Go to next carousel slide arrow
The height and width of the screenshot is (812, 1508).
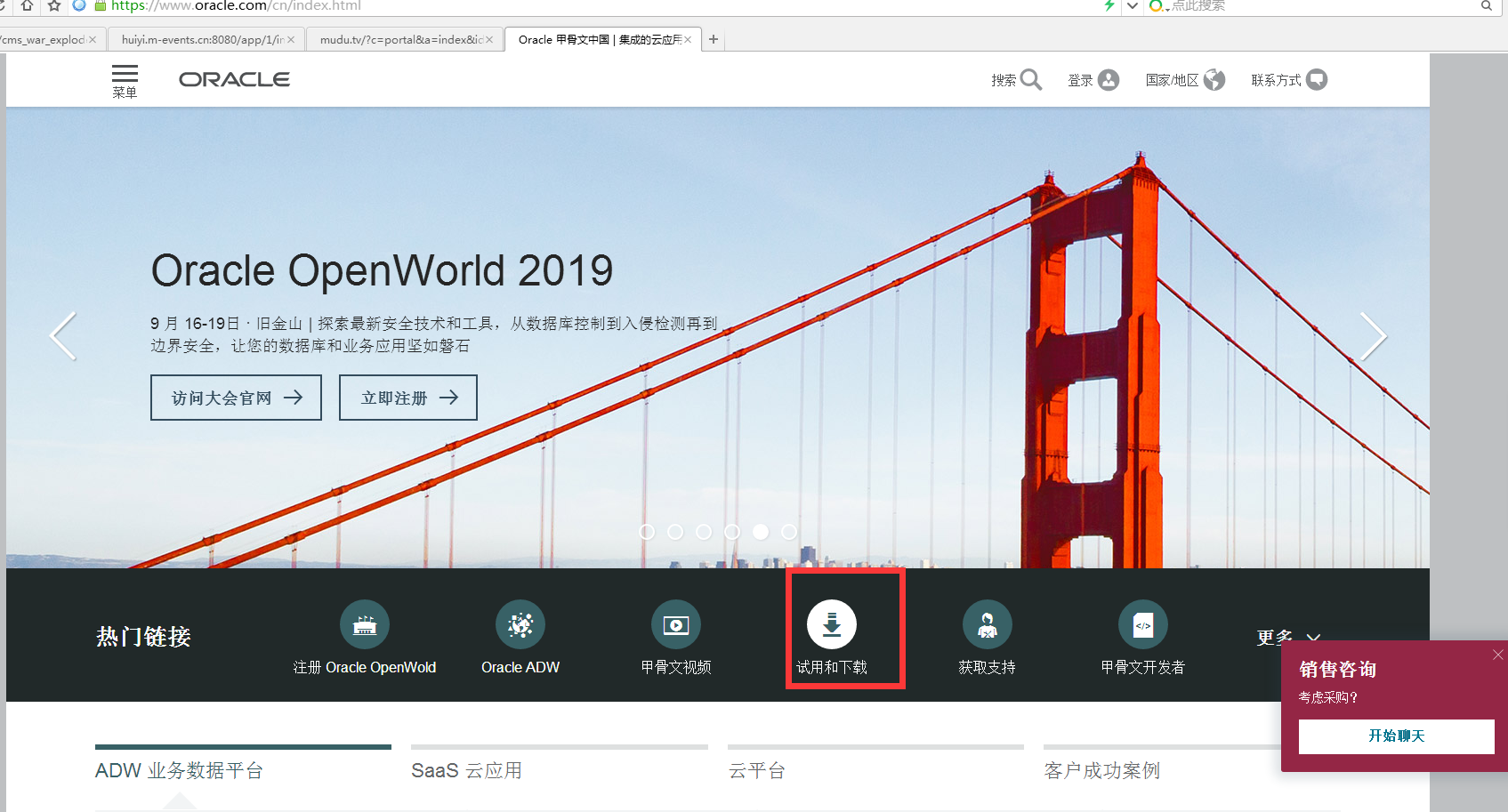1373,336
